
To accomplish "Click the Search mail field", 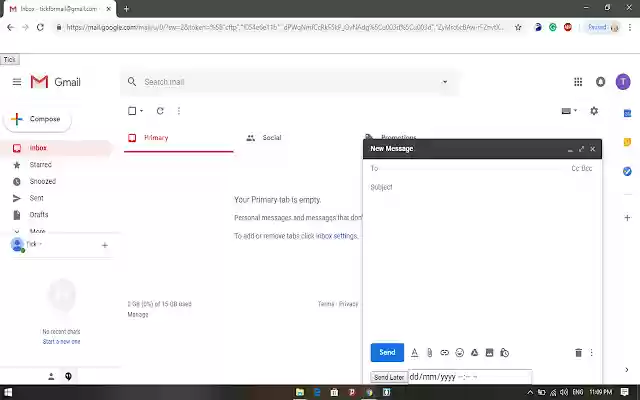I will tap(290, 82).
